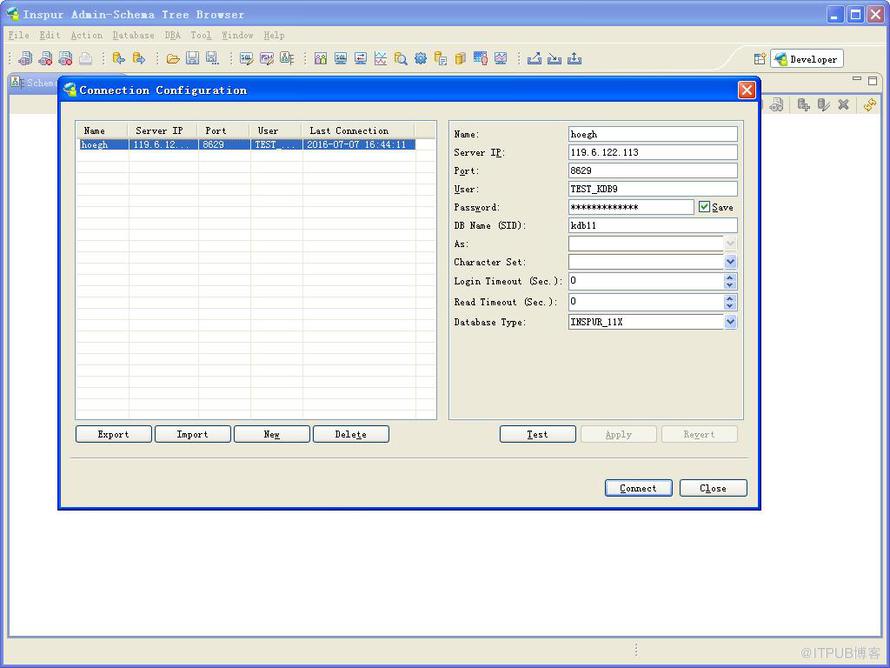Click the Connect button
The width and height of the screenshot is (890, 668).
(639, 488)
